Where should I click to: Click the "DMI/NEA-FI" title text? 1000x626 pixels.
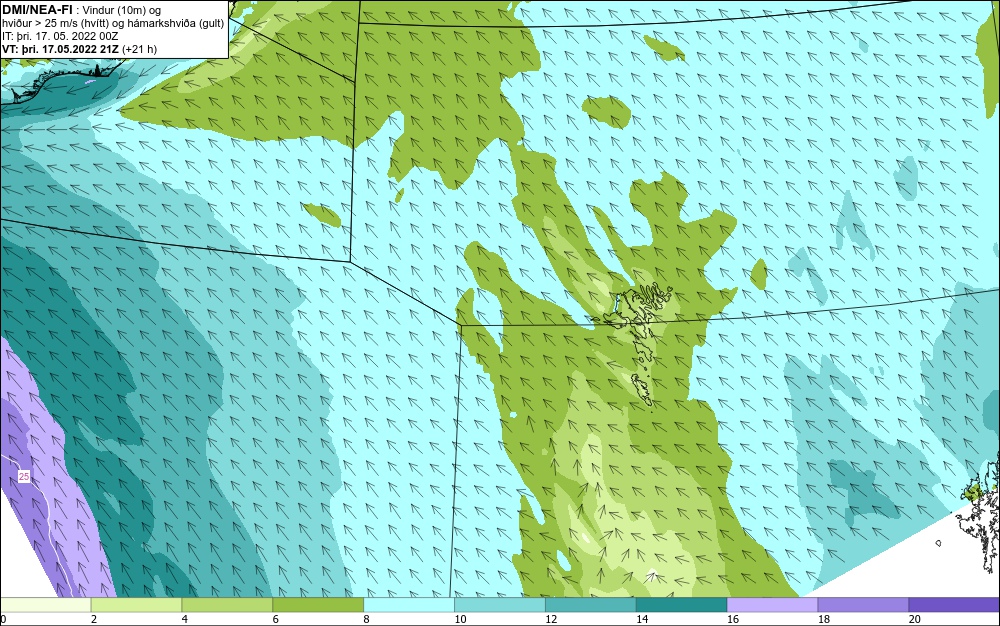(36, 9)
